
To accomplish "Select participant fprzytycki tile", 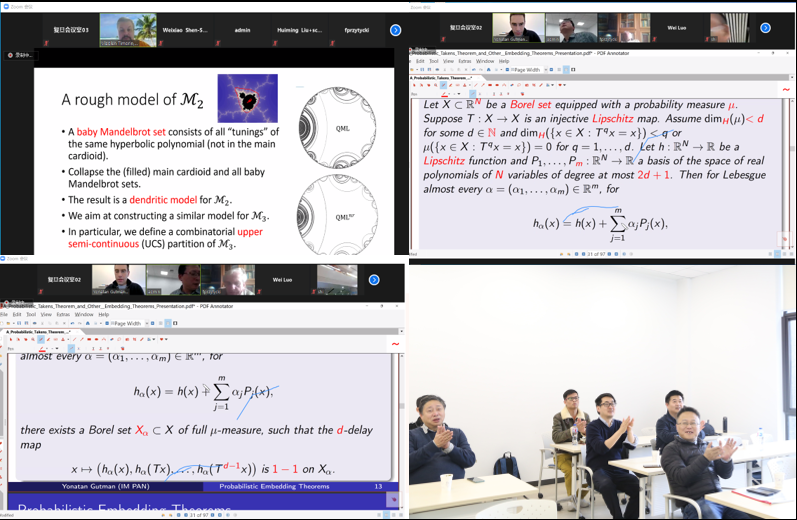I will (357, 30).
